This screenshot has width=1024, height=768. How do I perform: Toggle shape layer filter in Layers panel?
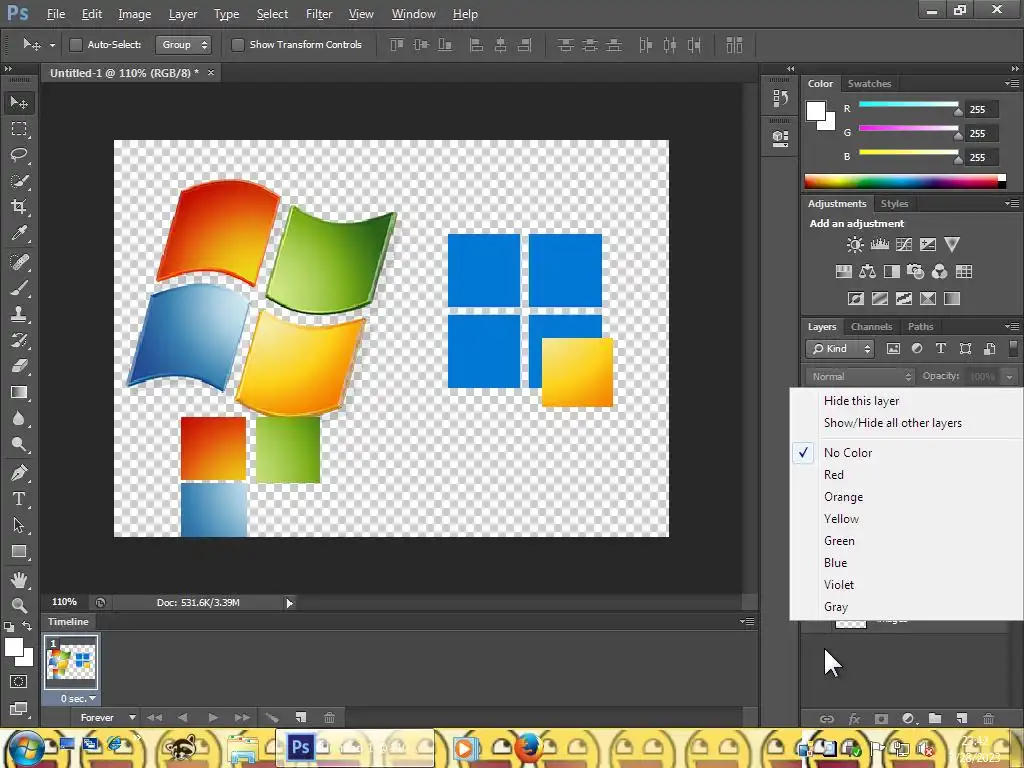tap(965, 349)
